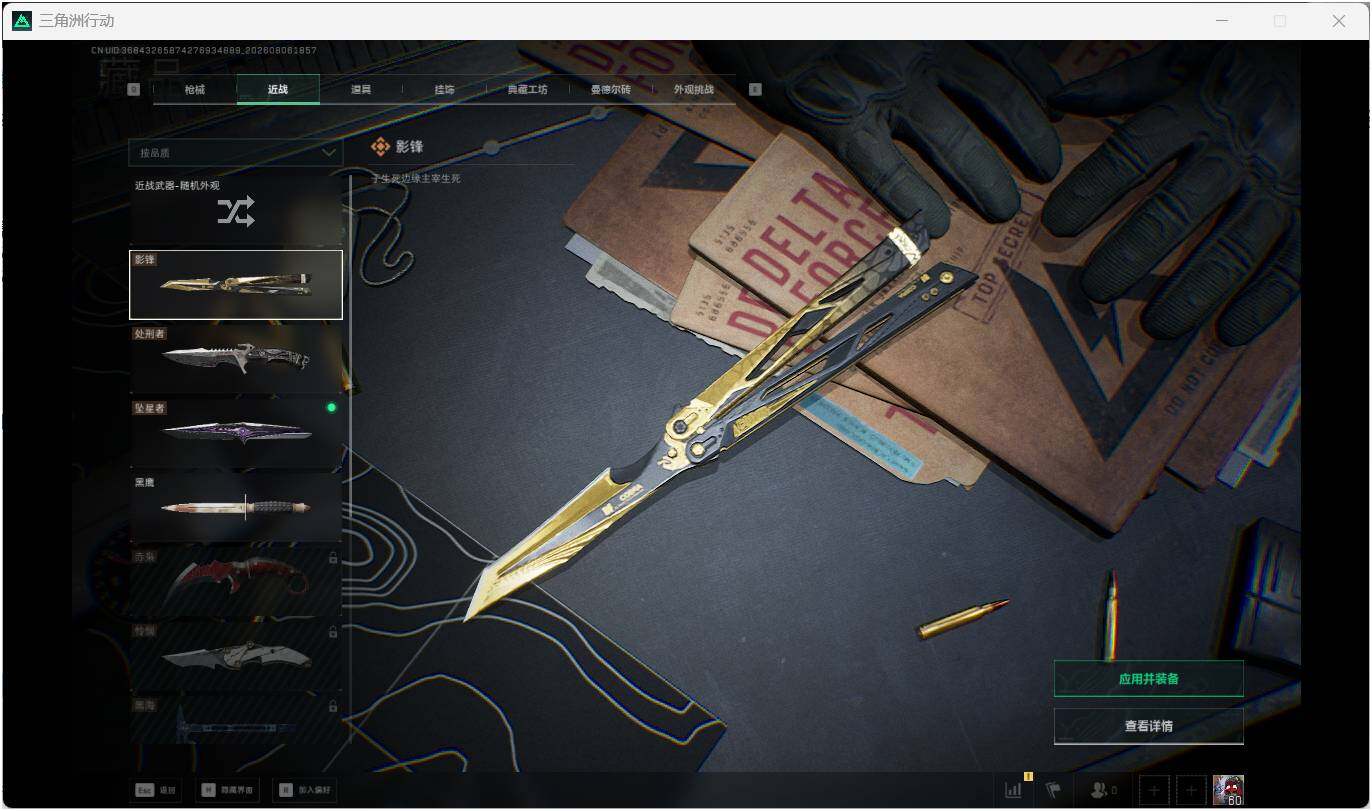Select the locked 黑海 skin thumbnail
Screen dimensions: 1372x811
click(236, 719)
